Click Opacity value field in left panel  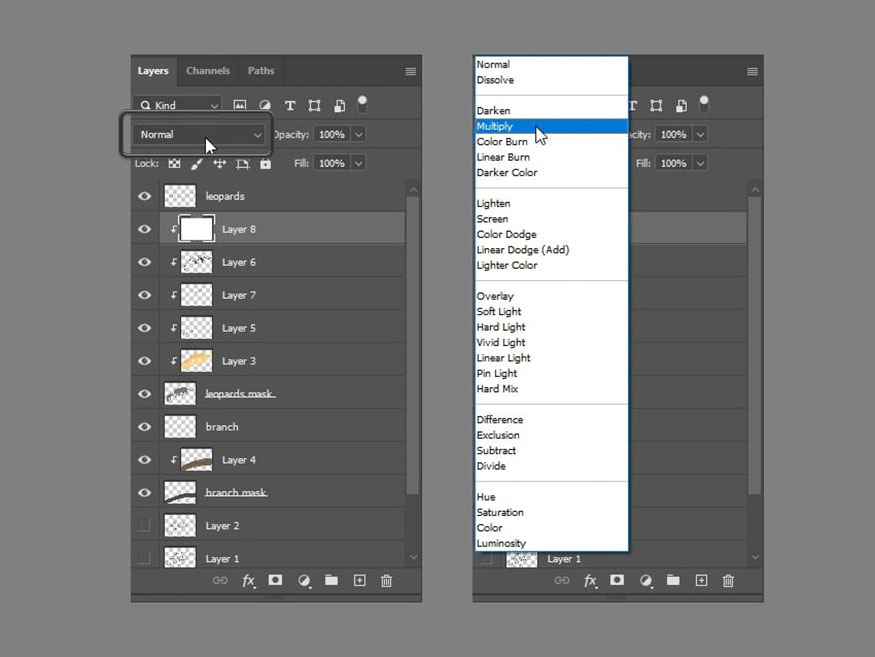click(x=332, y=135)
